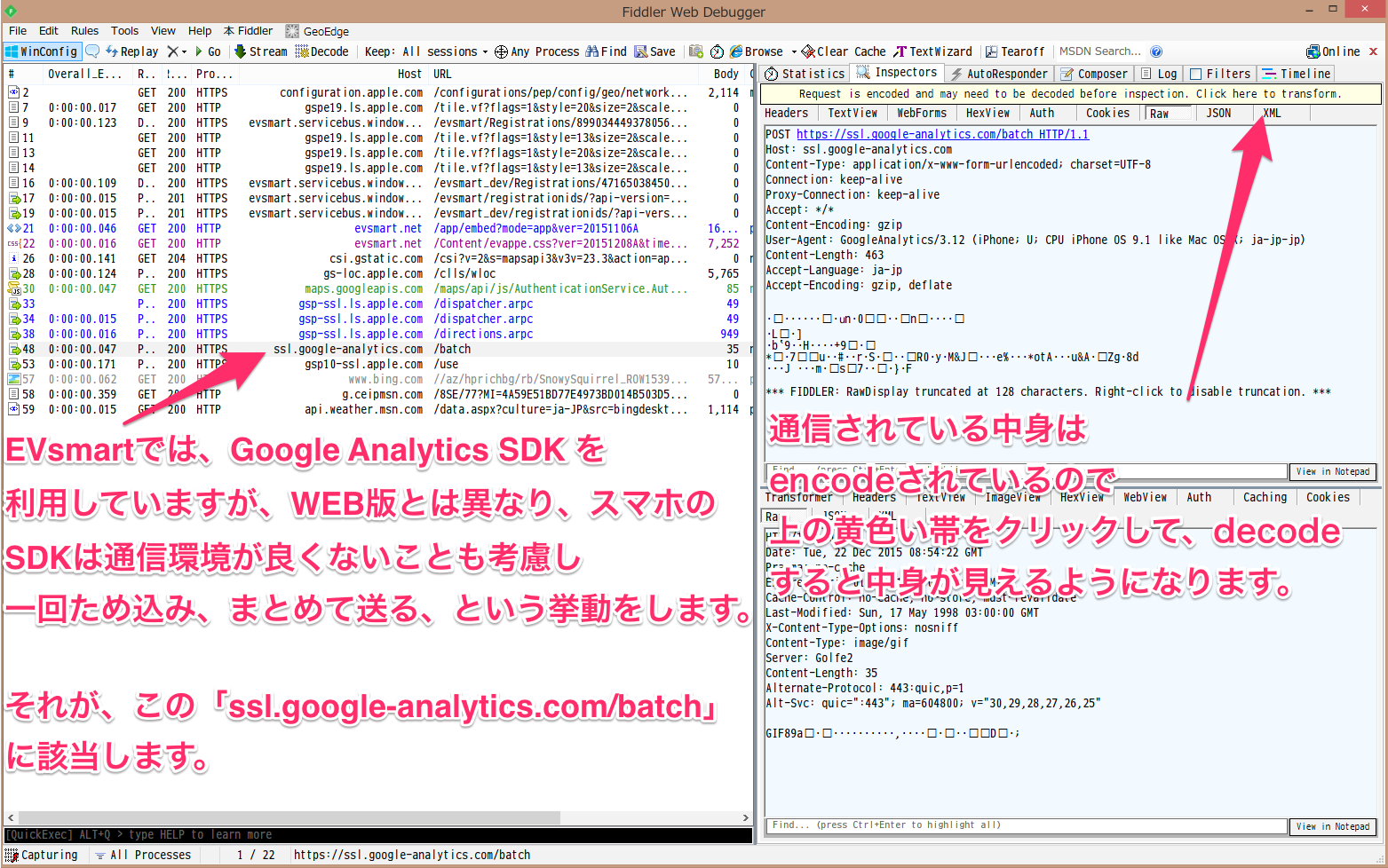The width and height of the screenshot is (1388, 868).
Task: Open Keep: All sessions dropdown
Action: pyautogui.click(x=426, y=51)
